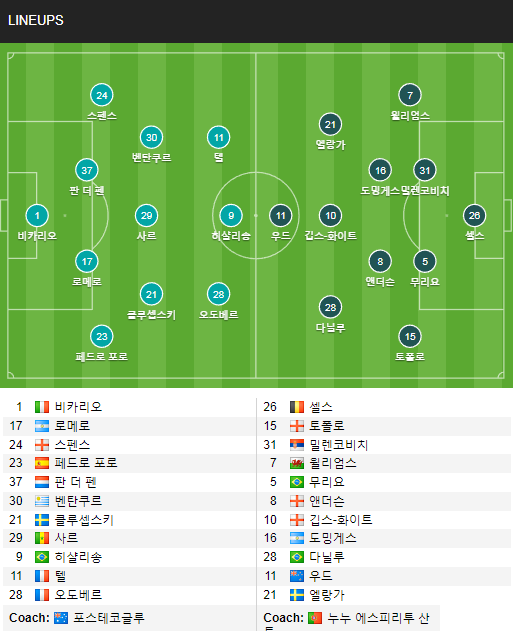Click 밀렌코비치 in the right lineup list

pyautogui.click(x=339, y=445)
